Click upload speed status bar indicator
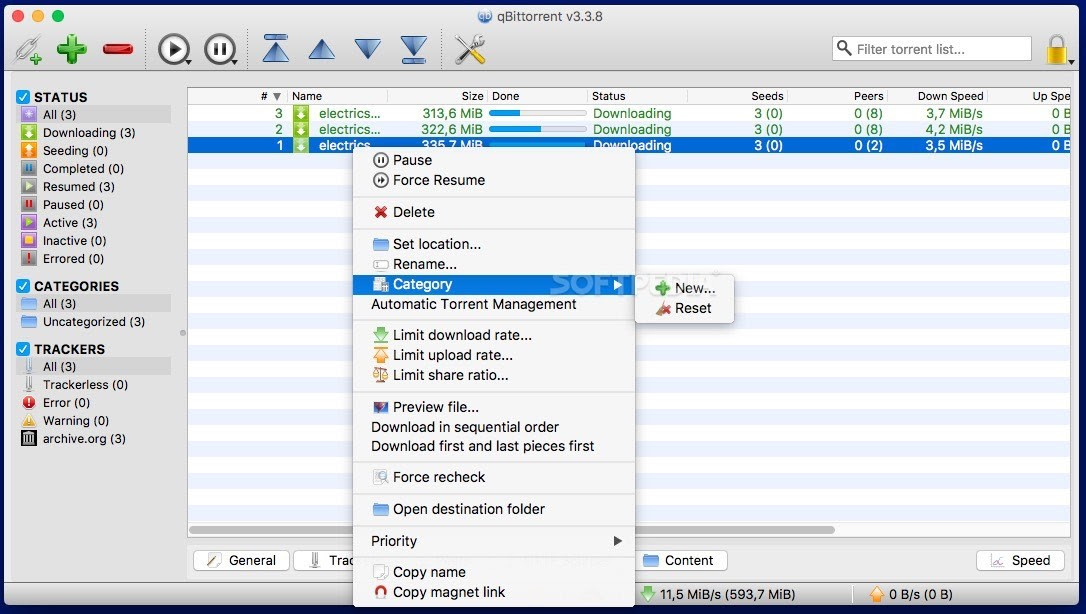Viewport: 1086px width, 614px height. pos(911,594)
